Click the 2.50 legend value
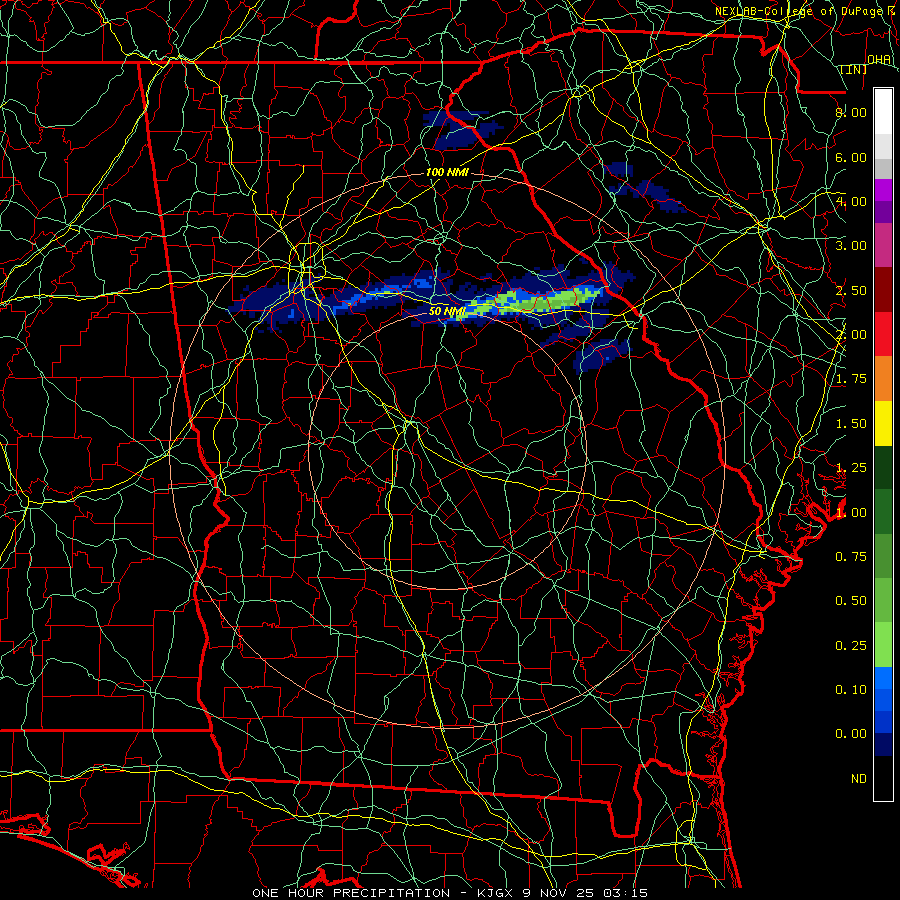This screenshot has width=900, height=900. tap(851, 290)
